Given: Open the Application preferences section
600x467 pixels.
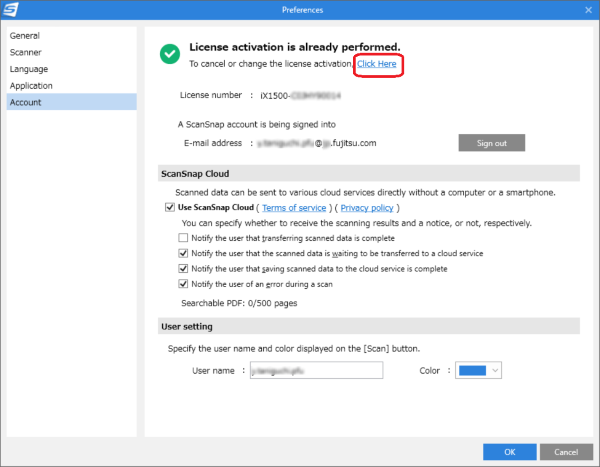Looking at the screenshot, I should 72,86.
